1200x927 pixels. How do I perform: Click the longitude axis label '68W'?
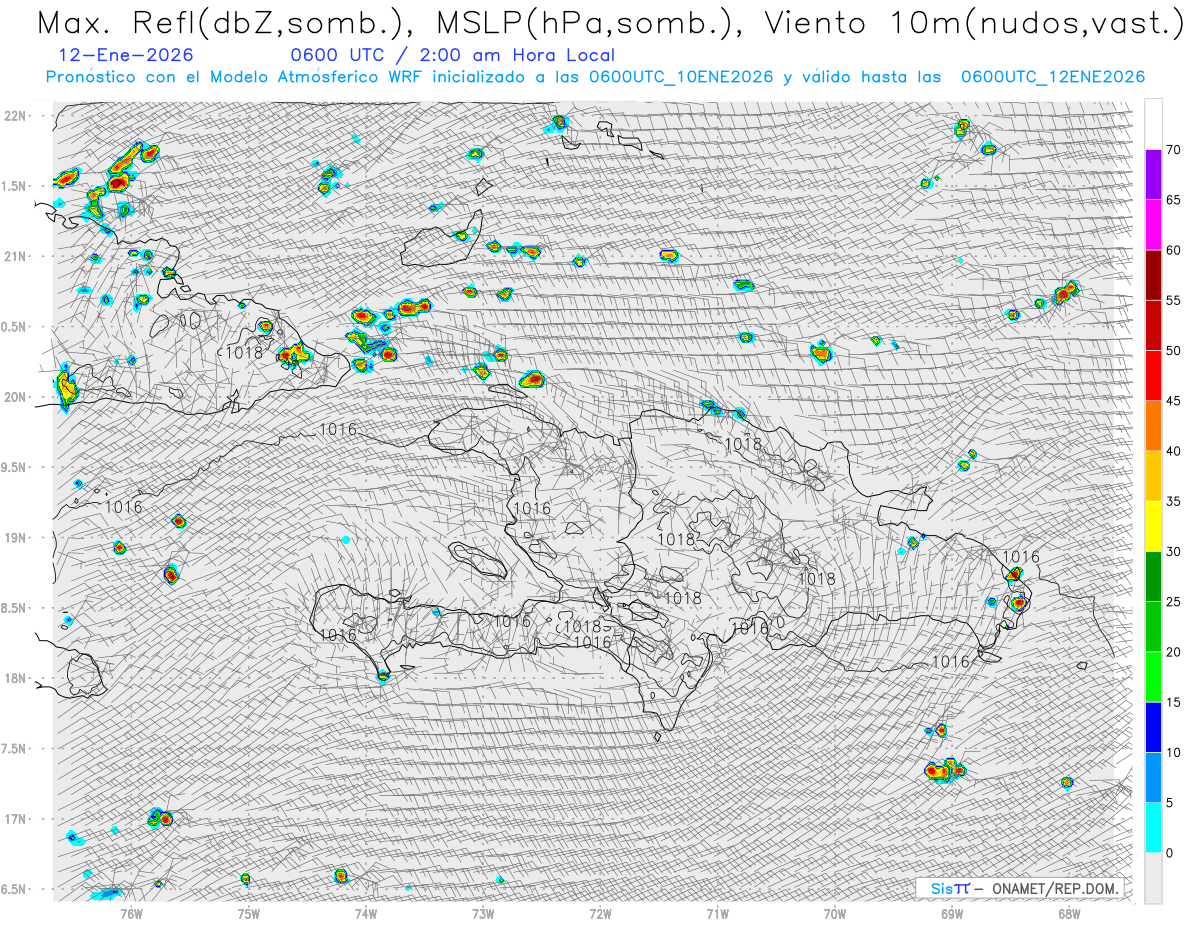coord(1069,914)
